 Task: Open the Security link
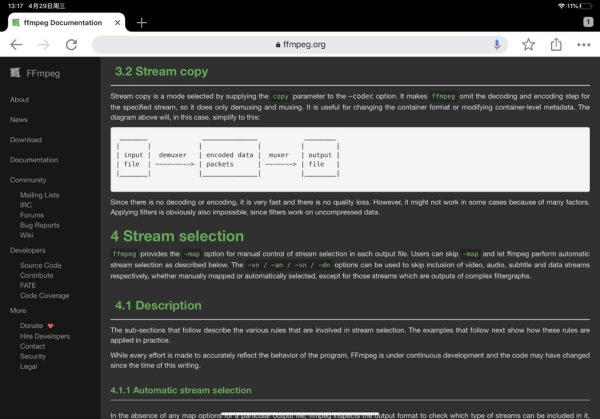click(33, 356)
